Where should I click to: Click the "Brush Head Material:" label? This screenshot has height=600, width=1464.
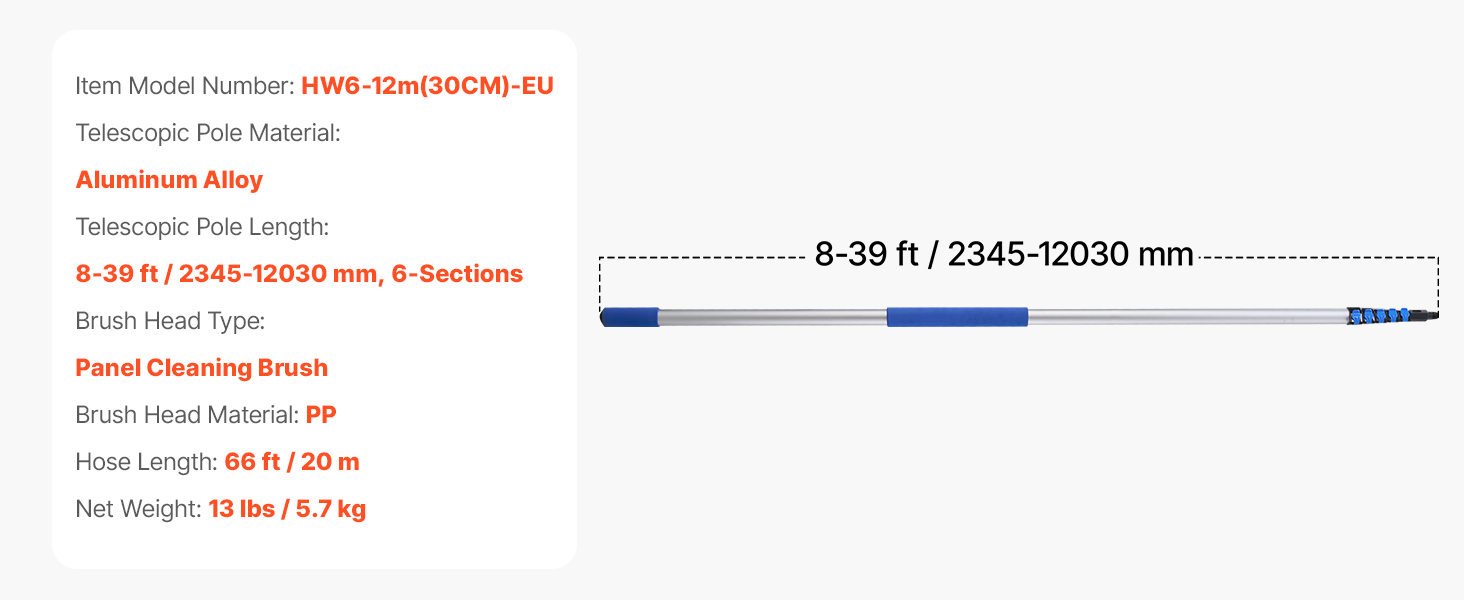187,415
